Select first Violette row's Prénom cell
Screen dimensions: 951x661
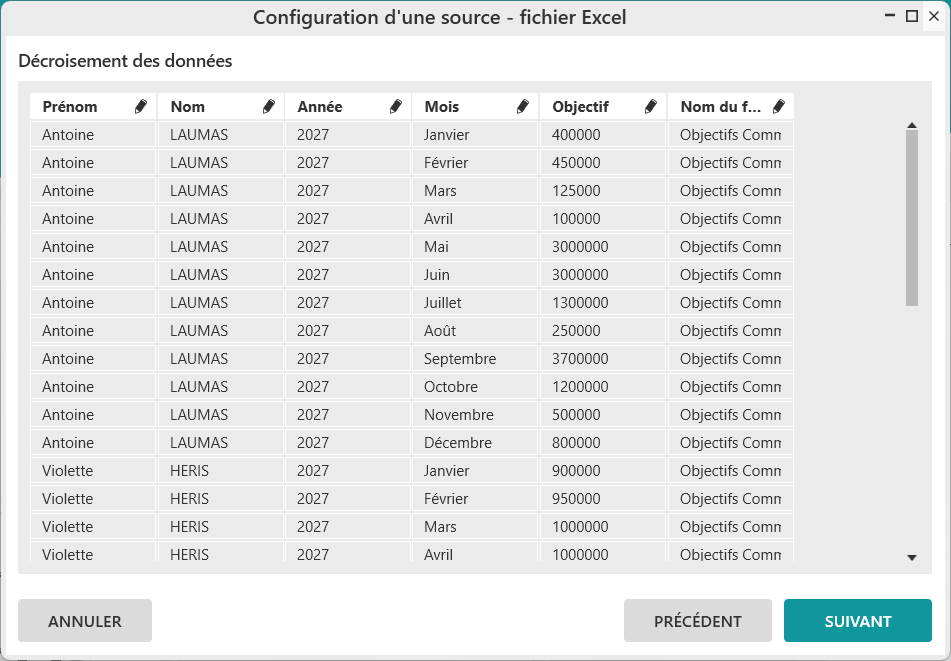[x=93, y=471]
